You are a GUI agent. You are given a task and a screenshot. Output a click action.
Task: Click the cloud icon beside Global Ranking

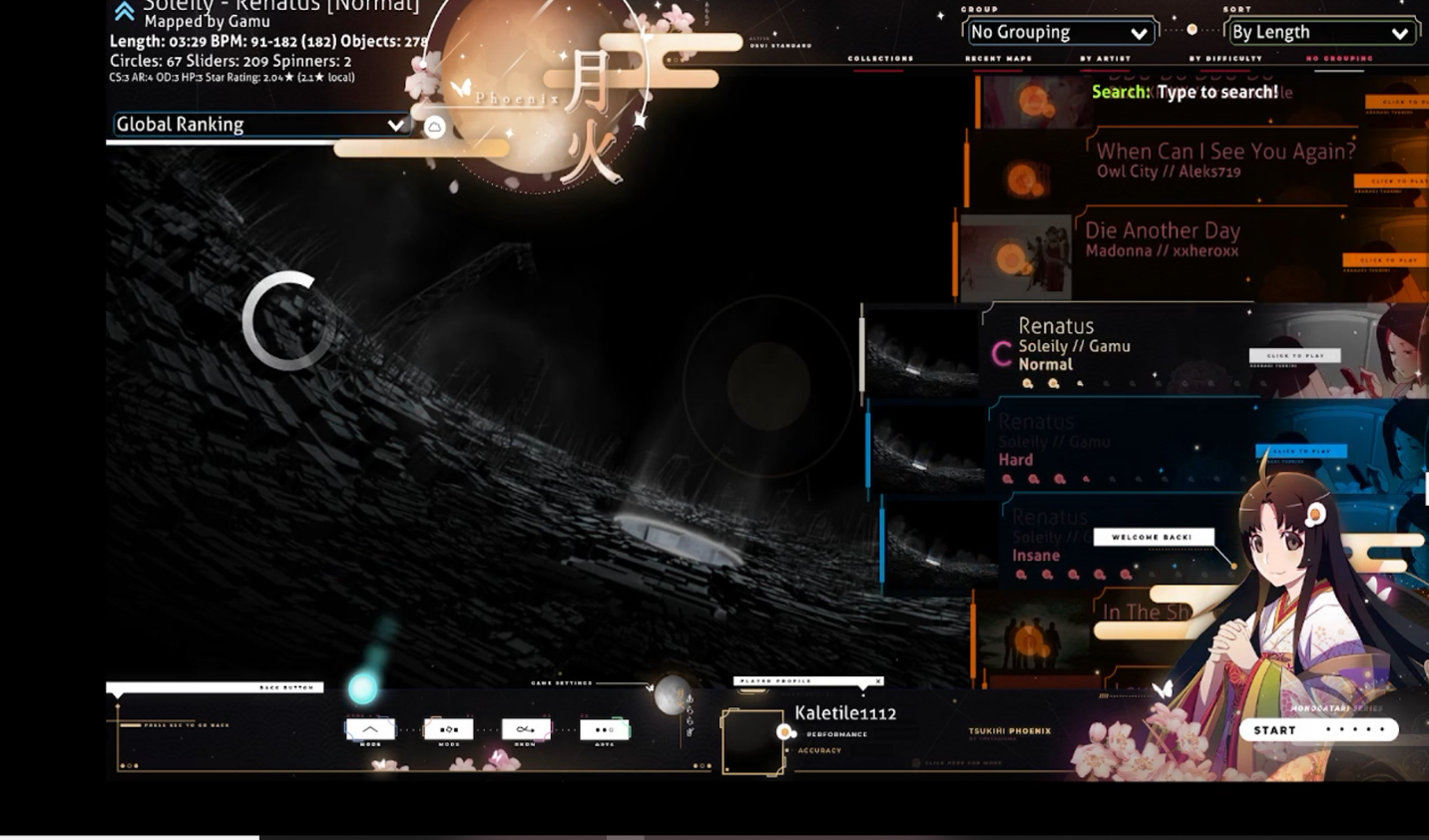pos(434,127)
